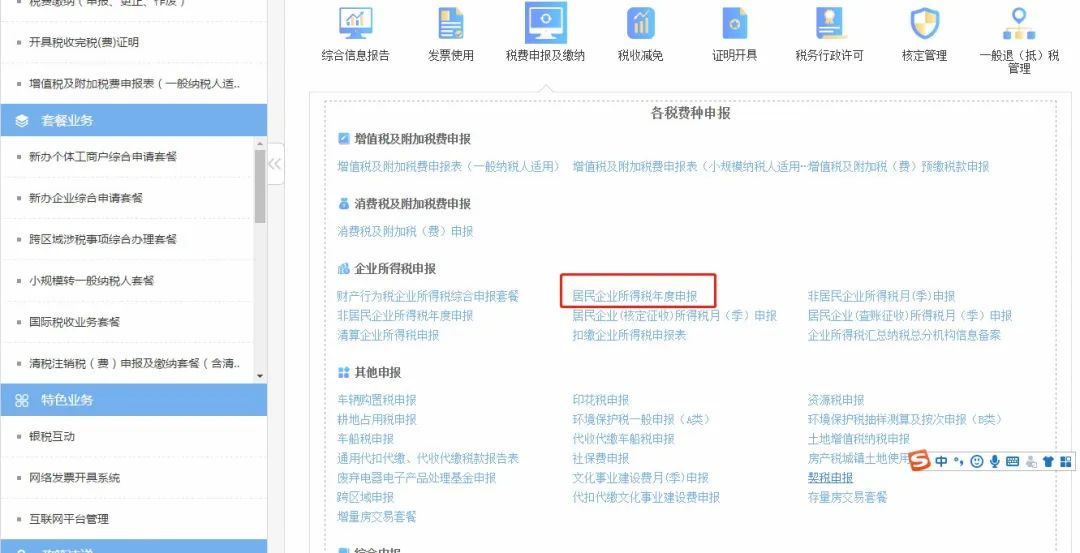Expand the 特色业务 section header
This screenshot has height=553, width=1080.
click(134, 400)
